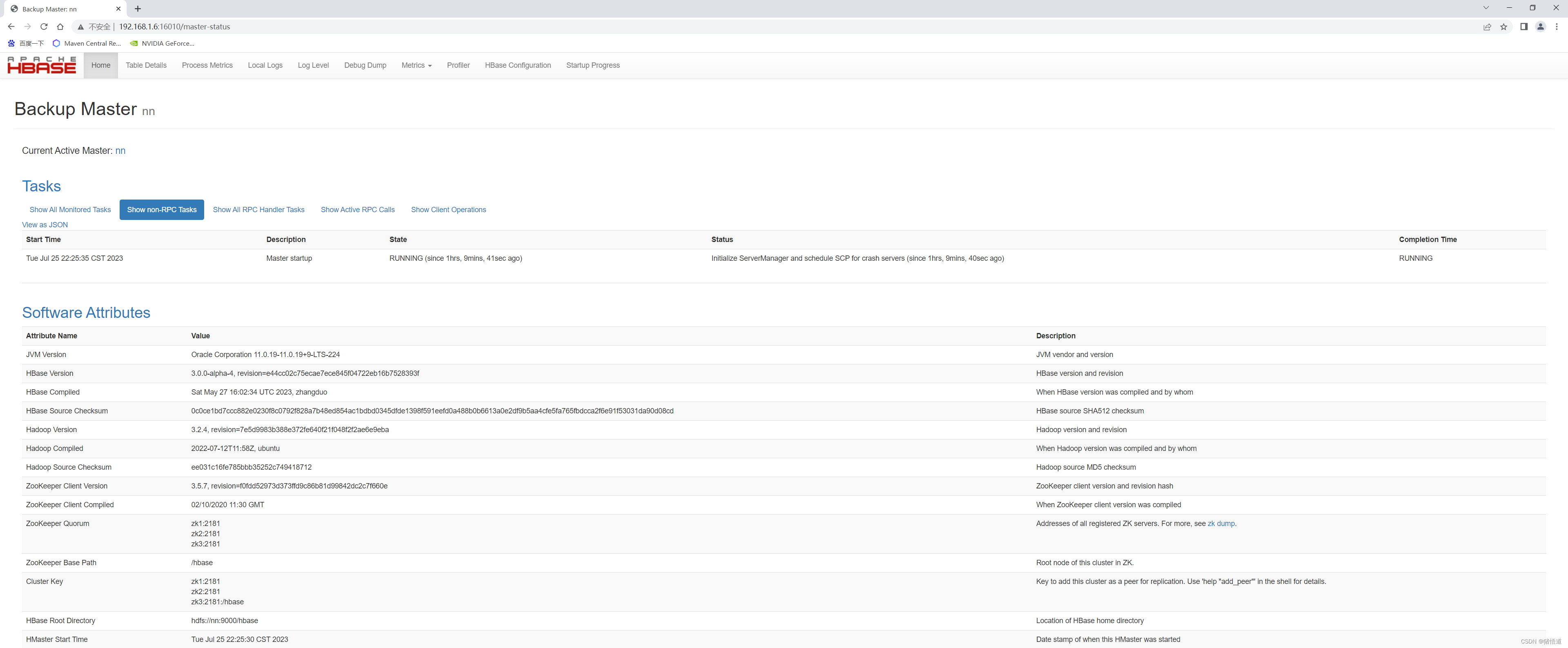Open new tab with plus icon
Image resolution: width=1568 pixels, height=648 pixels.
tap(138, 9)
